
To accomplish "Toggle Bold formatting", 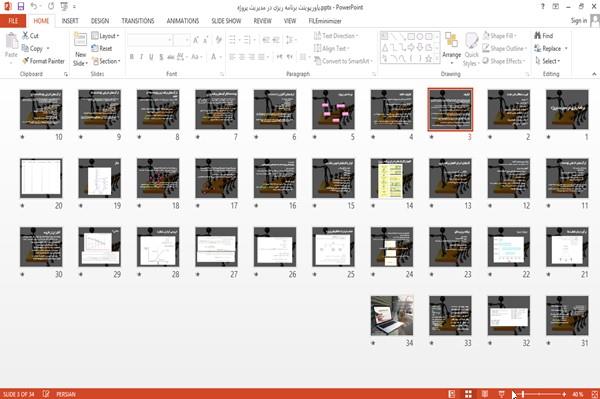I will [132, 57].
